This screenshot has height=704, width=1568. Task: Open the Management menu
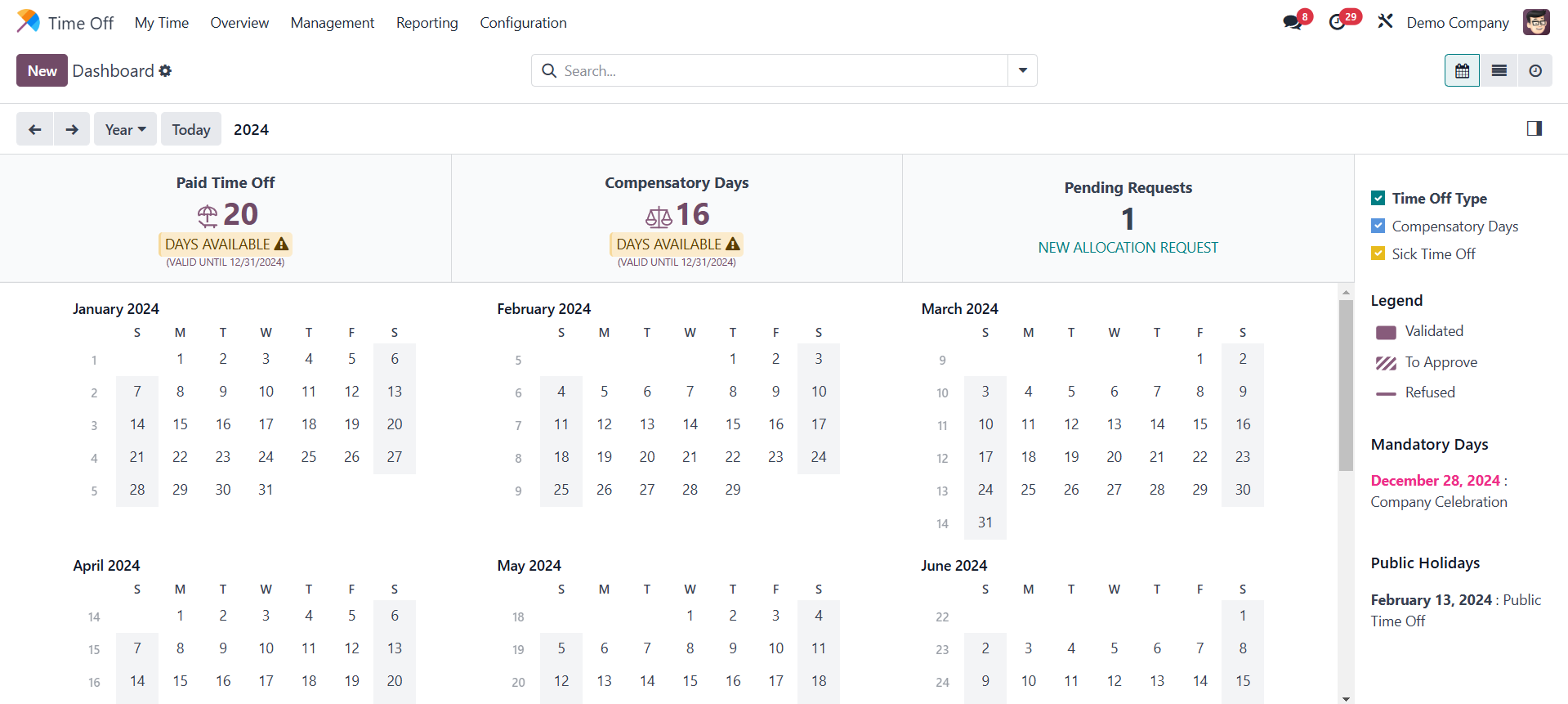333,23
